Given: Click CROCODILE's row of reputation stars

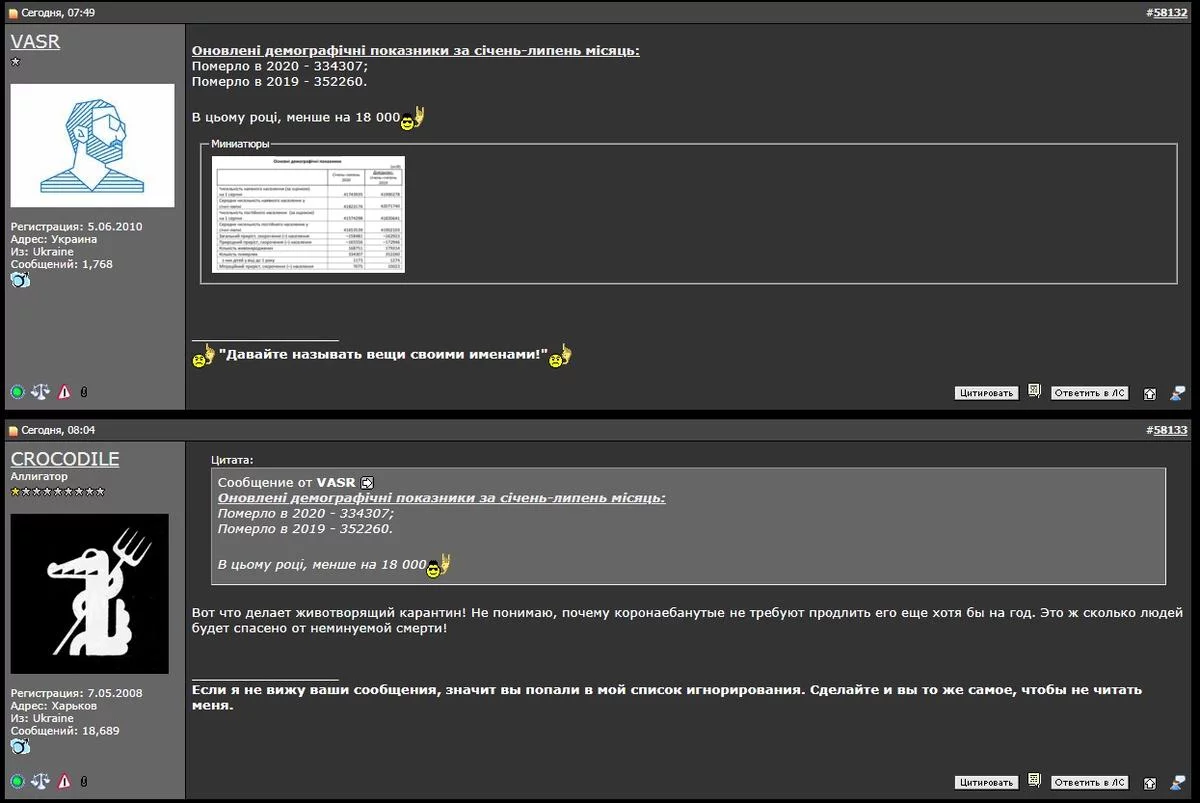Looking at the screenshot, I should 58,492.
